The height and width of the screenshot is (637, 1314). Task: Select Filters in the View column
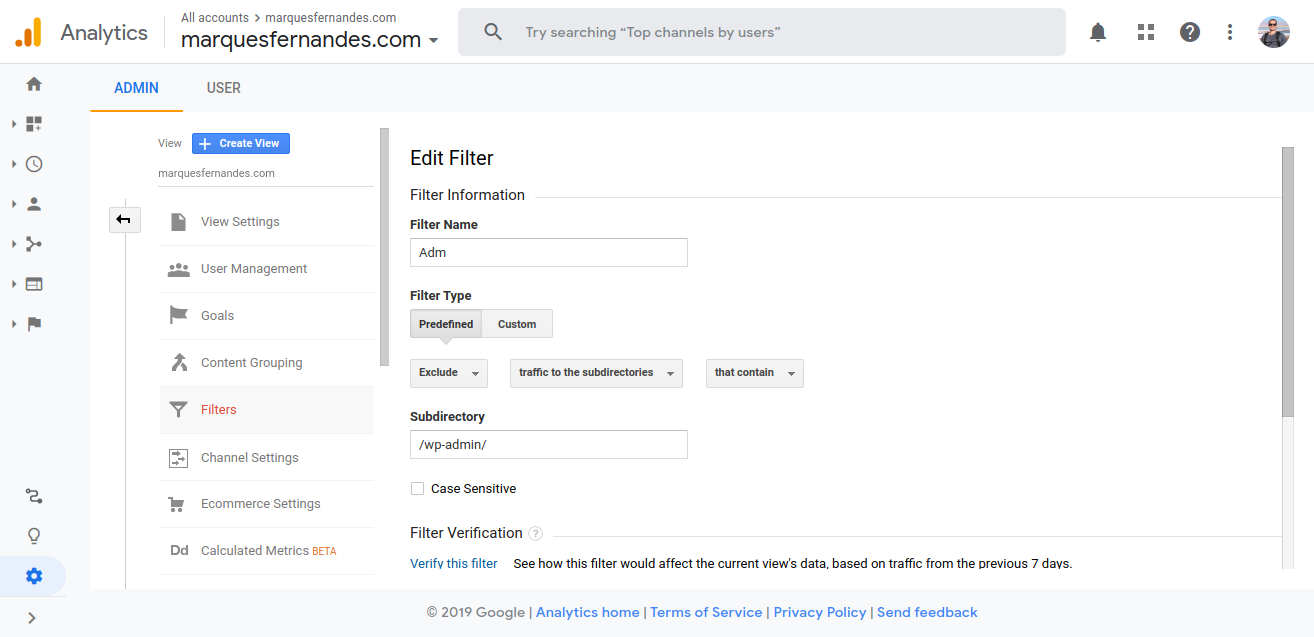[267, 410]
